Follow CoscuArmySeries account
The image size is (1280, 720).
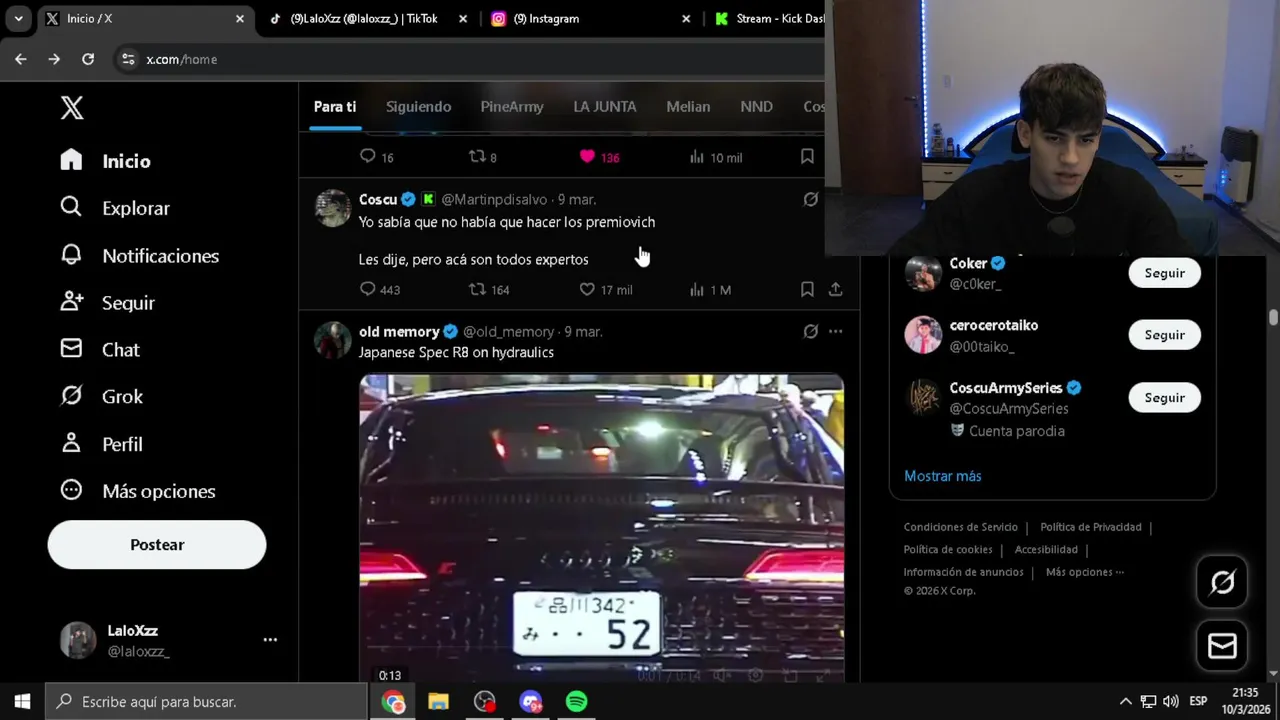click(x=1164, y=398)
